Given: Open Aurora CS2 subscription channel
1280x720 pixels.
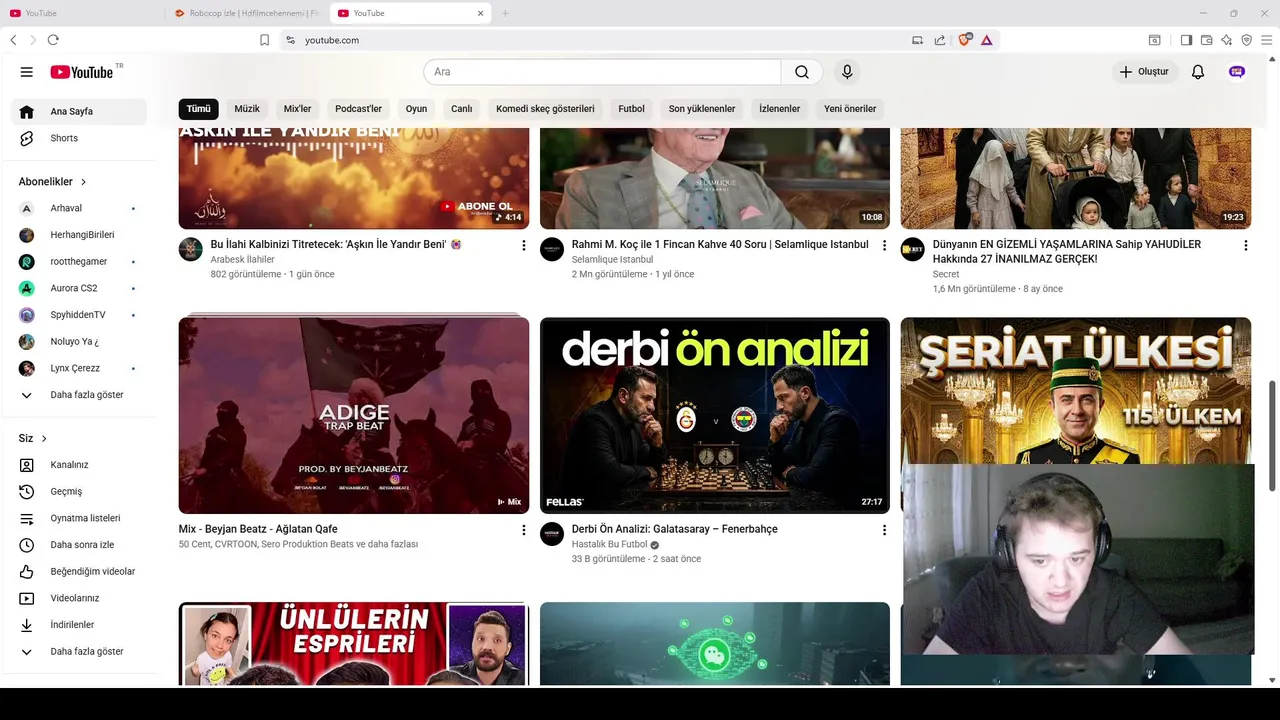Looking at the screenshot, I should pos(79,288).
